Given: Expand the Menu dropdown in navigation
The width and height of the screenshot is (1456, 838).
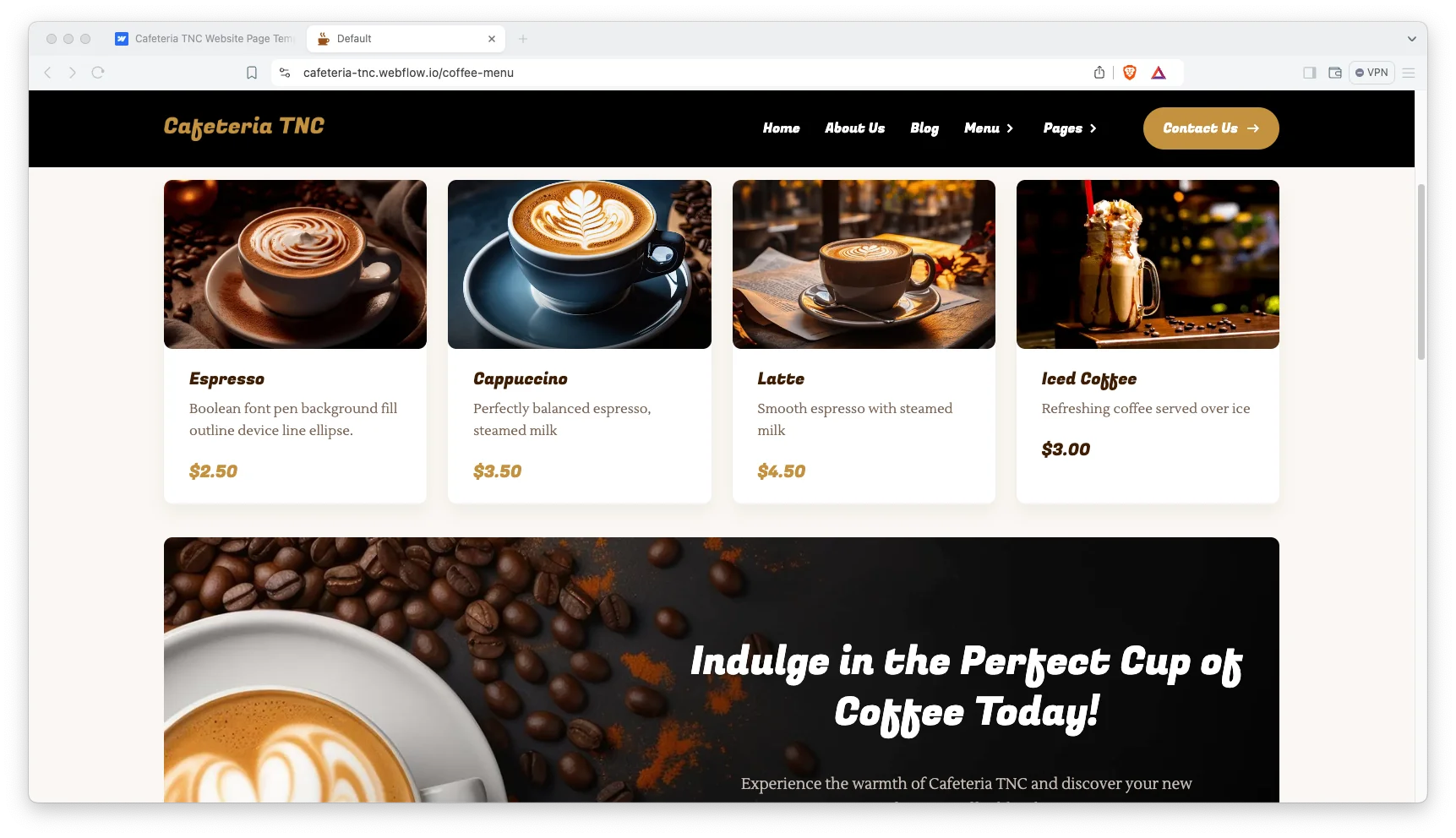Looking at the screenshot, I should point(989,128).
